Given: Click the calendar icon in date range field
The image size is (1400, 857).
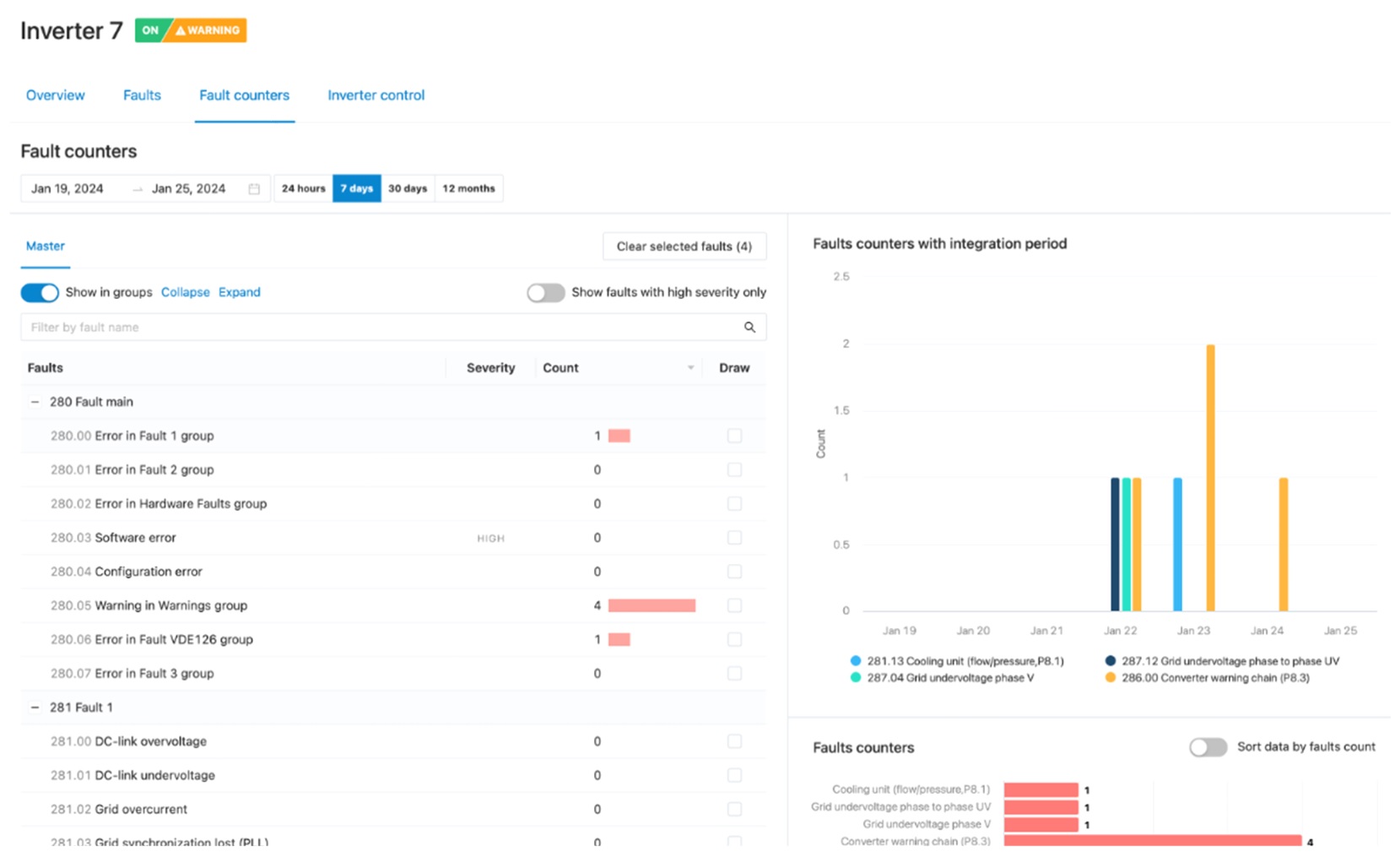Looking at the screenshot, I should pos(254,189).
